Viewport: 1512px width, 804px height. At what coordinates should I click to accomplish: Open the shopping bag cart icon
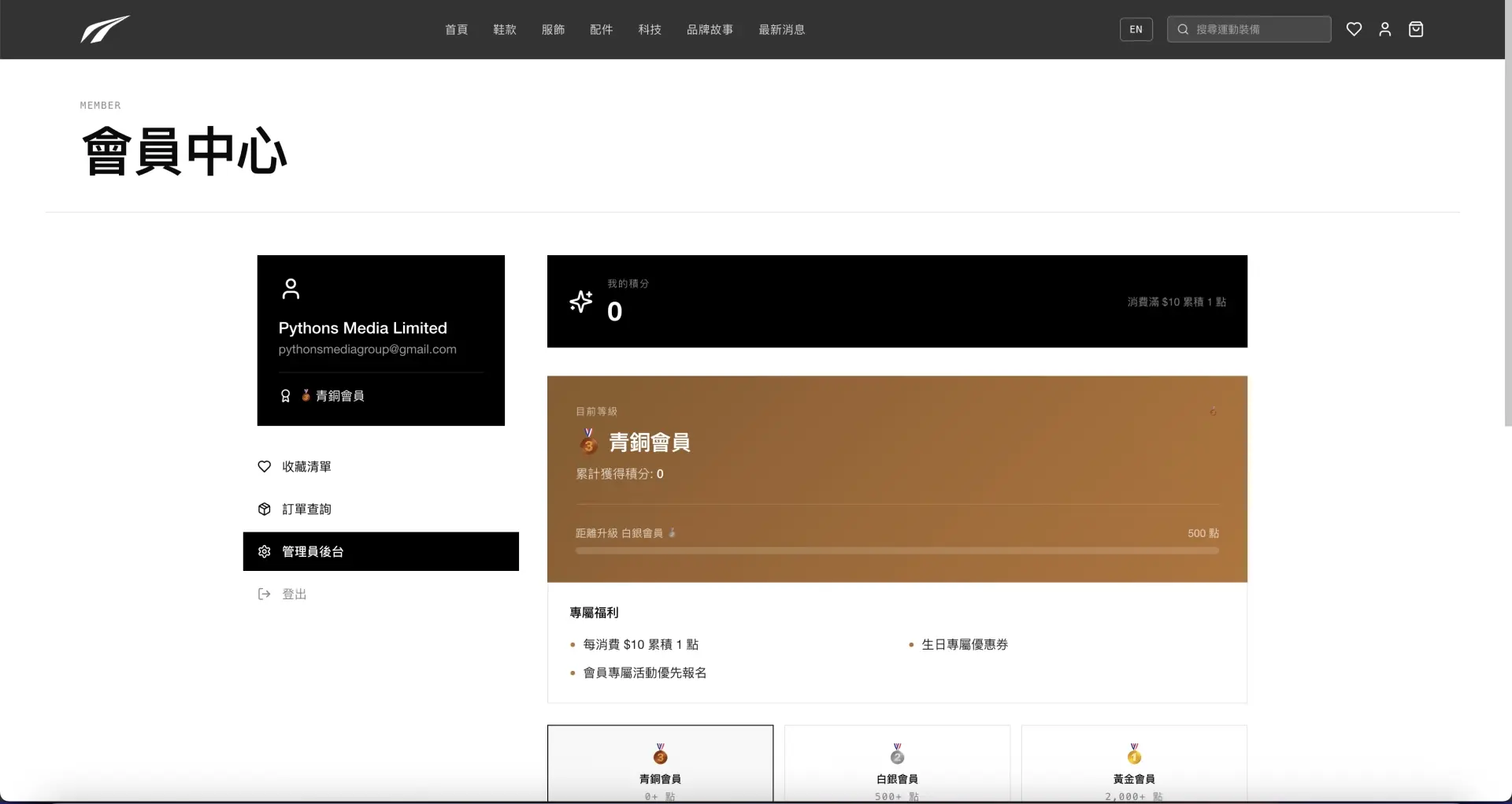[1415, 29]
